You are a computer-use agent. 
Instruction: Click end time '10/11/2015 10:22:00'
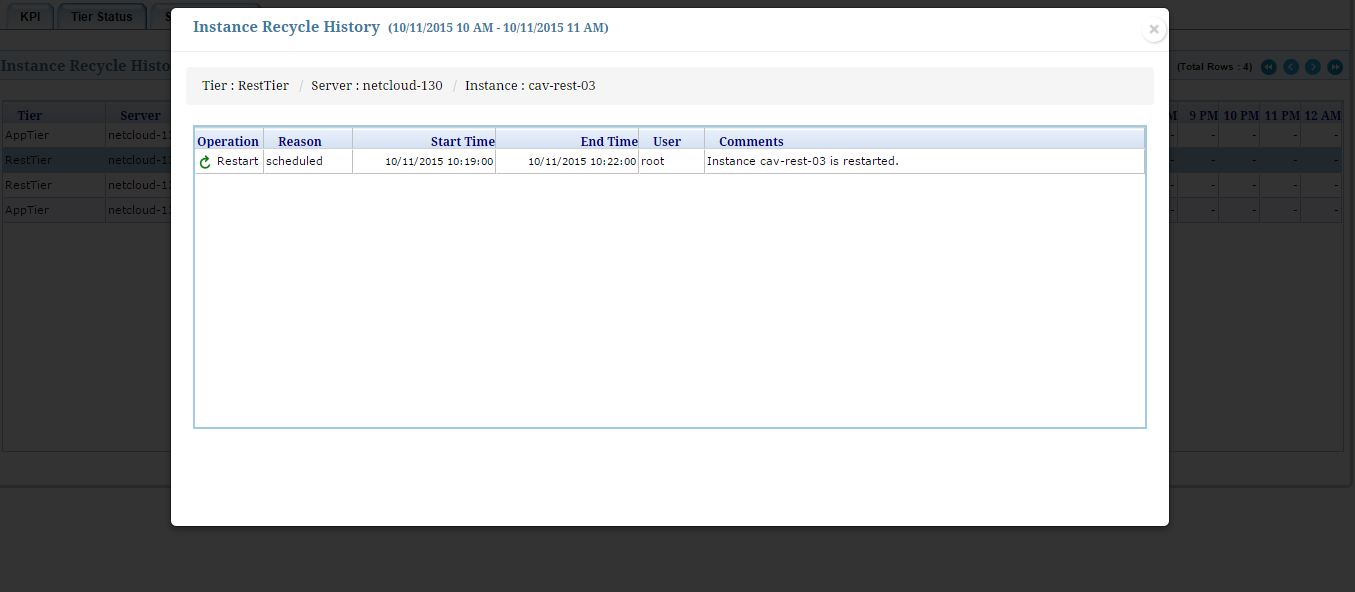click(x=582, y=162)
